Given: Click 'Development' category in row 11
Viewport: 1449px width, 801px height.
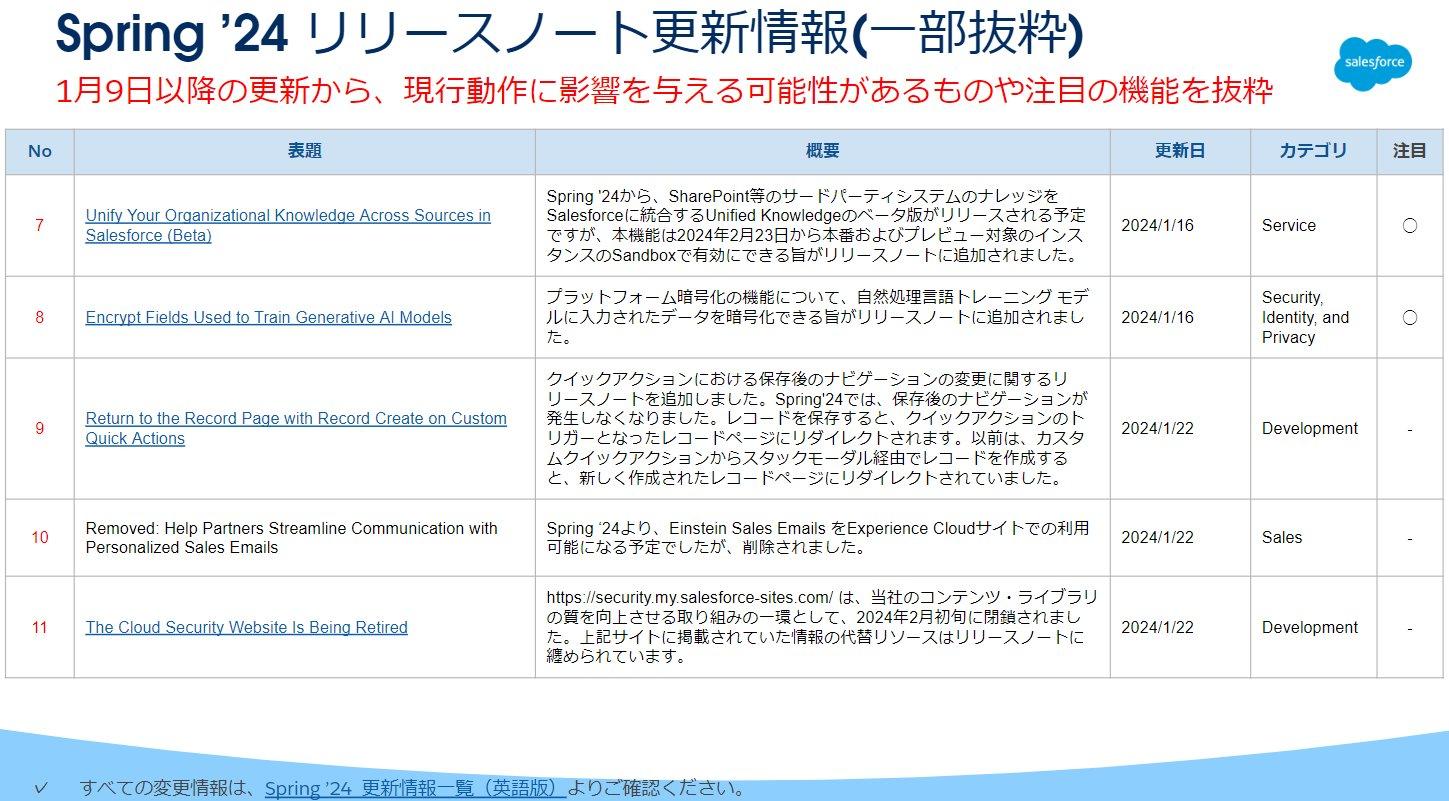Looking at the screenshot, I should tap(1310, 627).
